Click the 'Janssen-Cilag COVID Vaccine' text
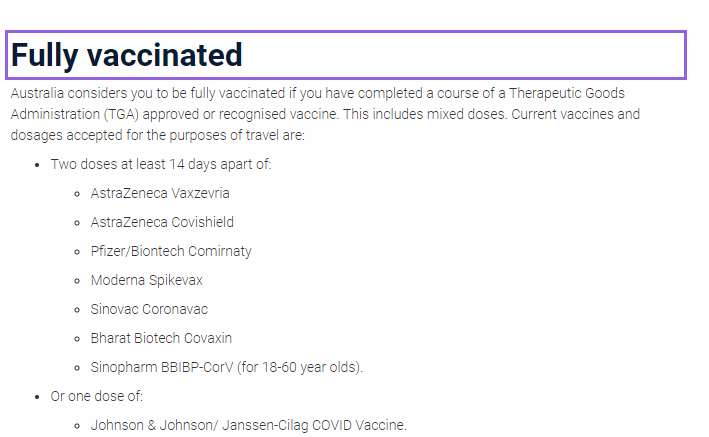The height and width of the screenshot is (437, 709). 314,425
